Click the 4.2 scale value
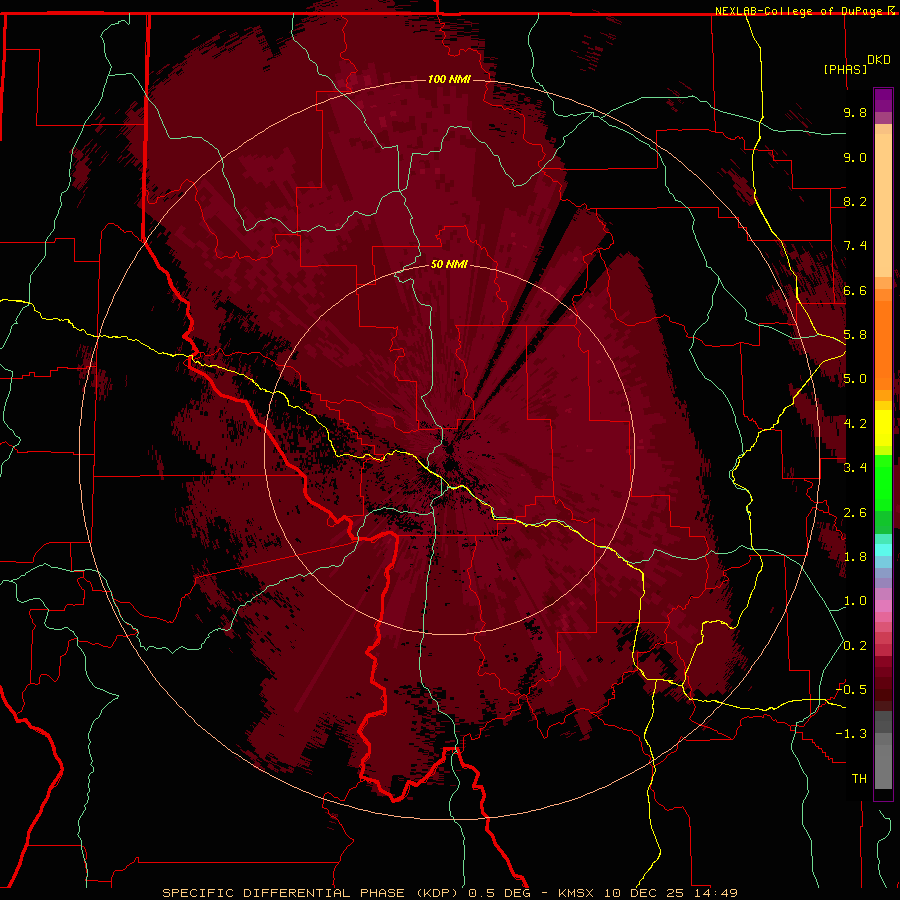 point(855,424)
